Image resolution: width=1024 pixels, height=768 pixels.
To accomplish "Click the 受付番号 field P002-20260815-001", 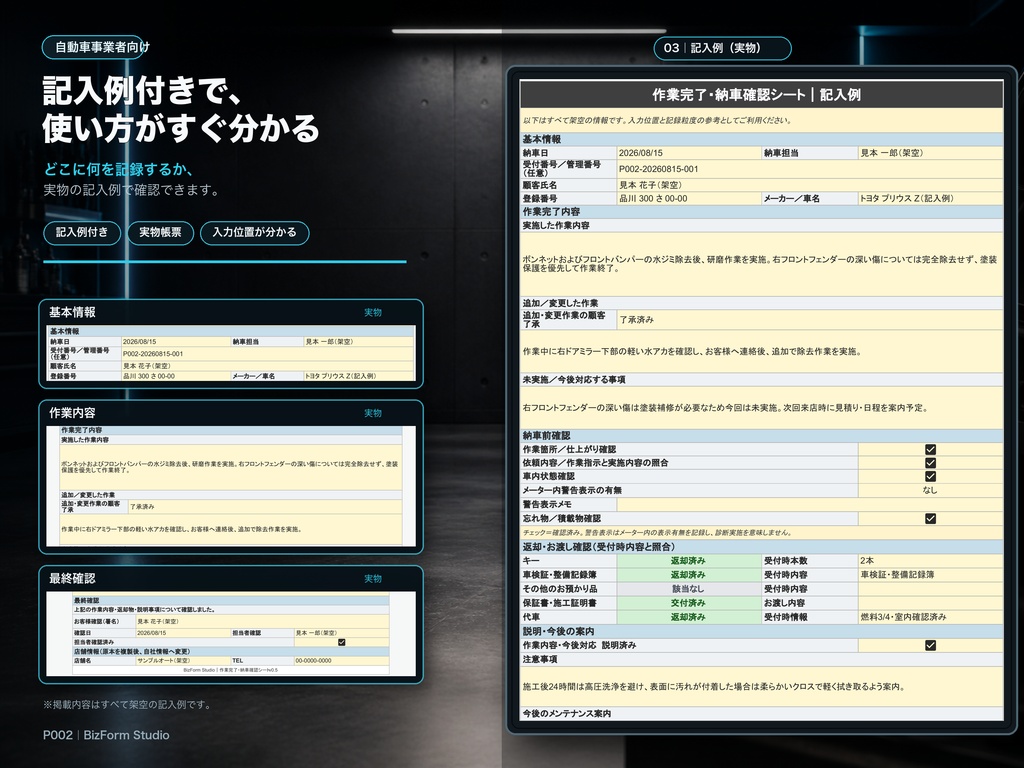I will 810,169.
